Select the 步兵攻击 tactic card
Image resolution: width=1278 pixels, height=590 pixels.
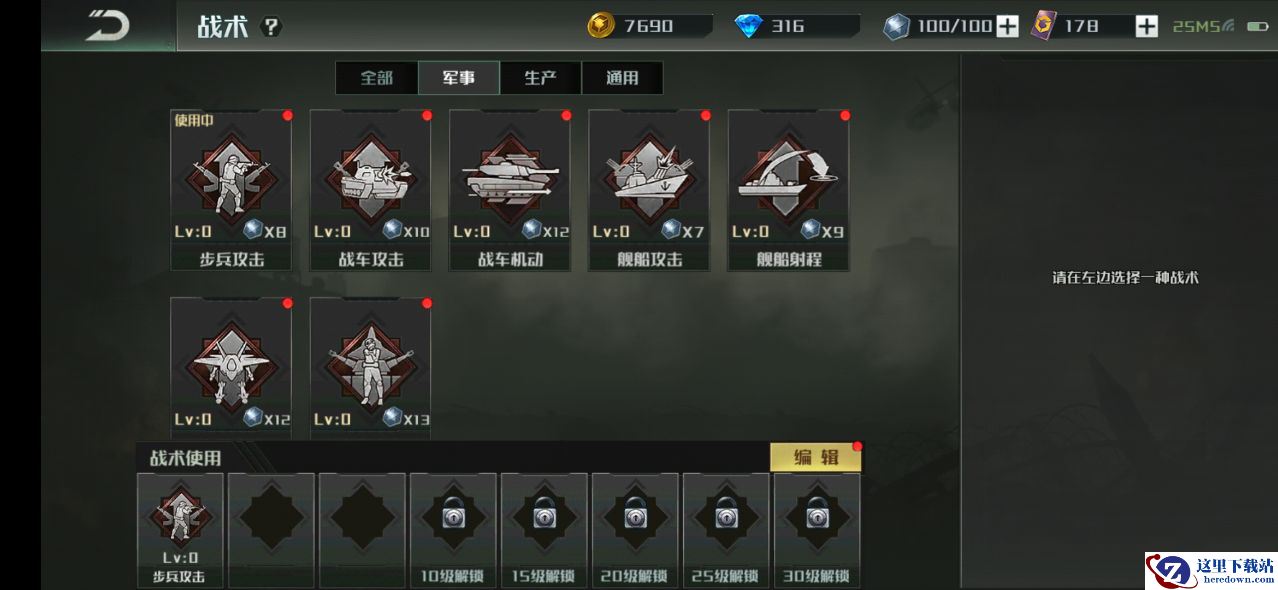coord(231,190)
